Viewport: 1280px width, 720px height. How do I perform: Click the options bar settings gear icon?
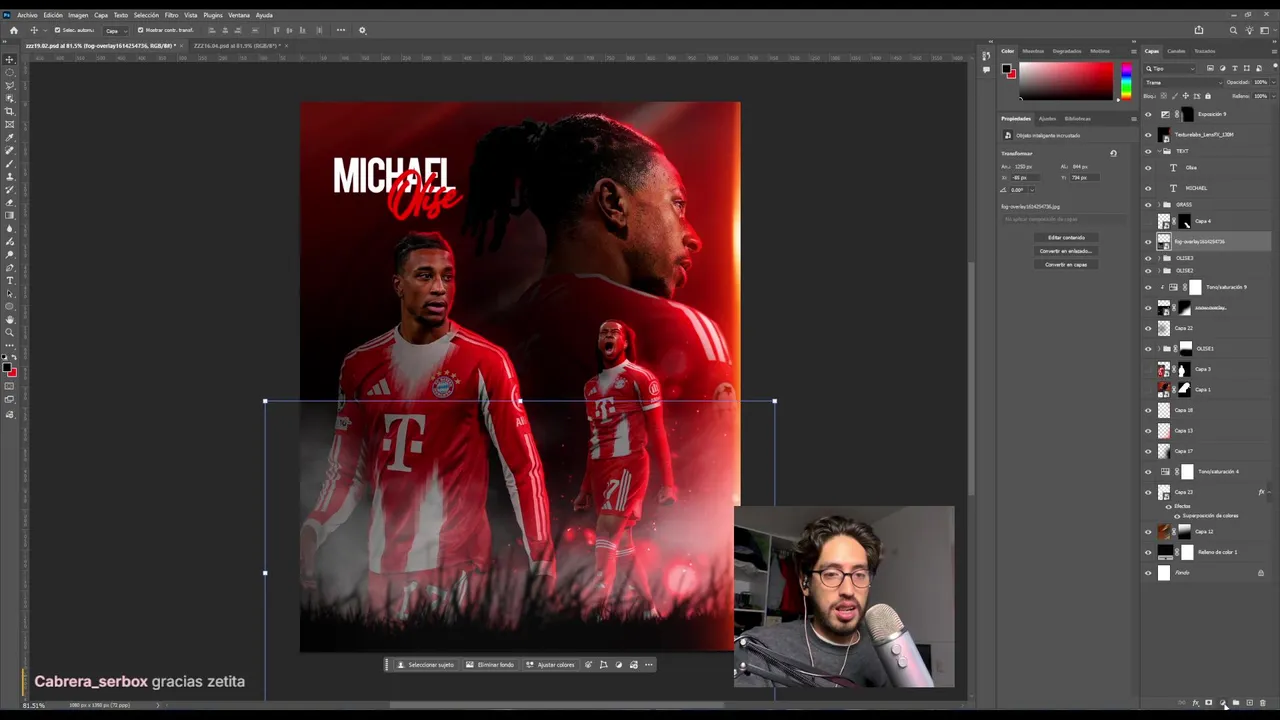362,30
